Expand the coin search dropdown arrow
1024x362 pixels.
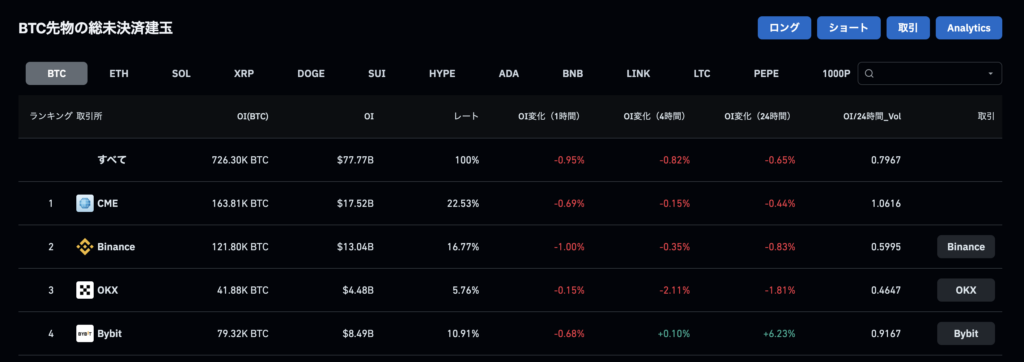[991, 74]
